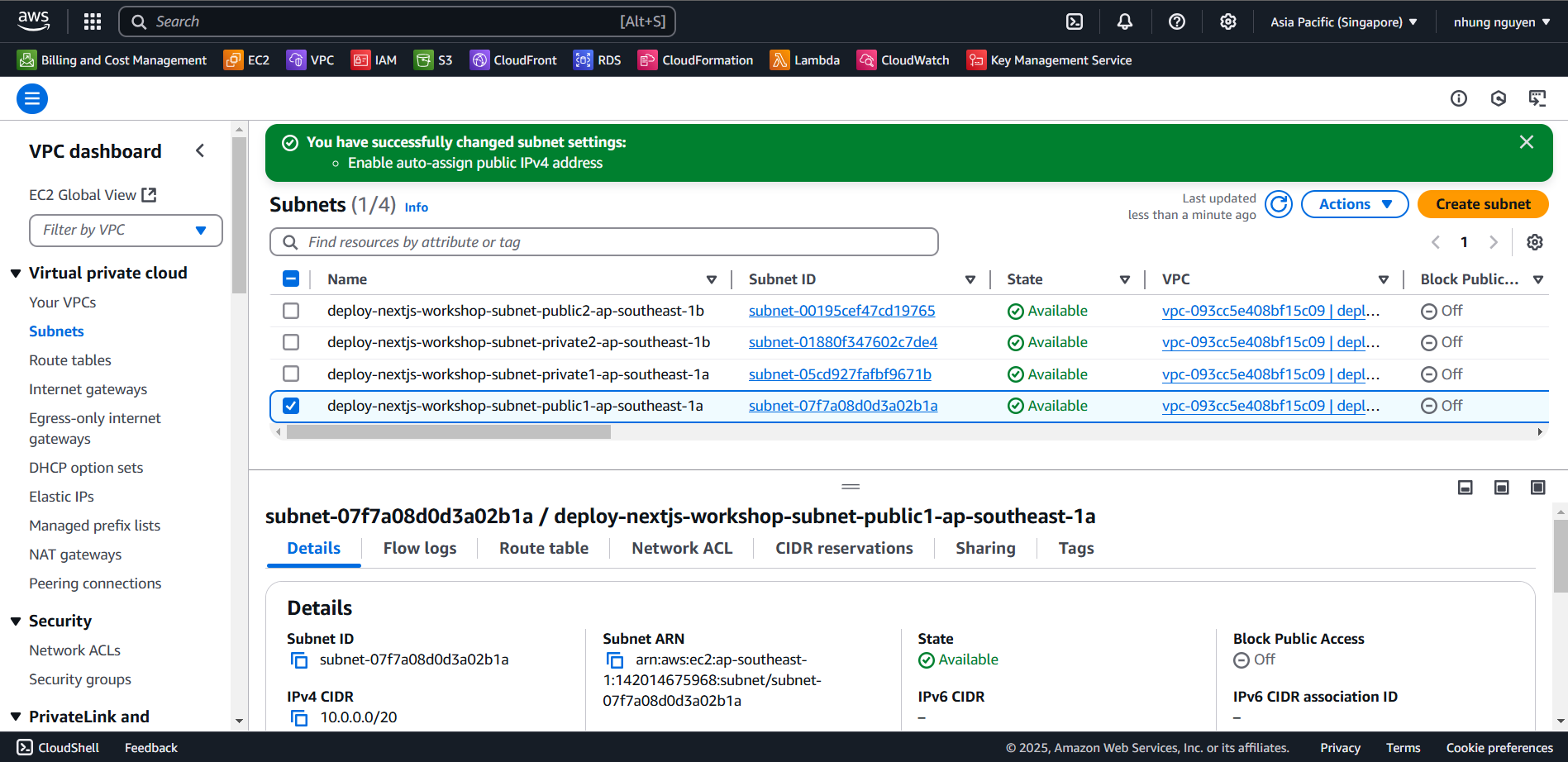Switch to the Network ACL tab
This screenshot has height=762, width=1568.
[x=682, y=548]
